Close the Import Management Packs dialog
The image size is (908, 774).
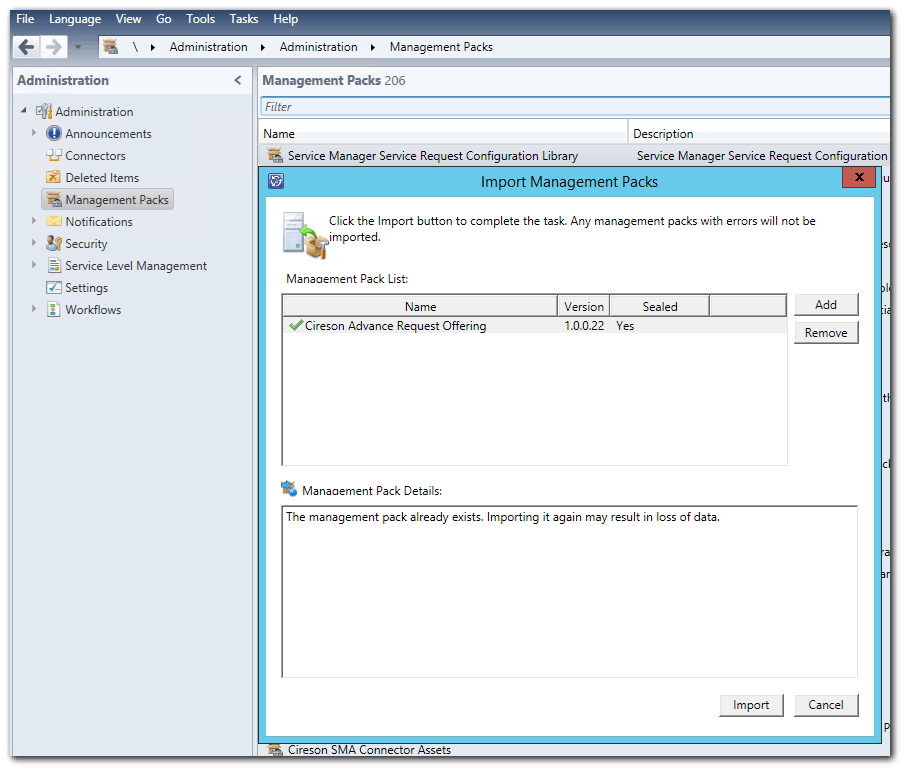point(859,177)
